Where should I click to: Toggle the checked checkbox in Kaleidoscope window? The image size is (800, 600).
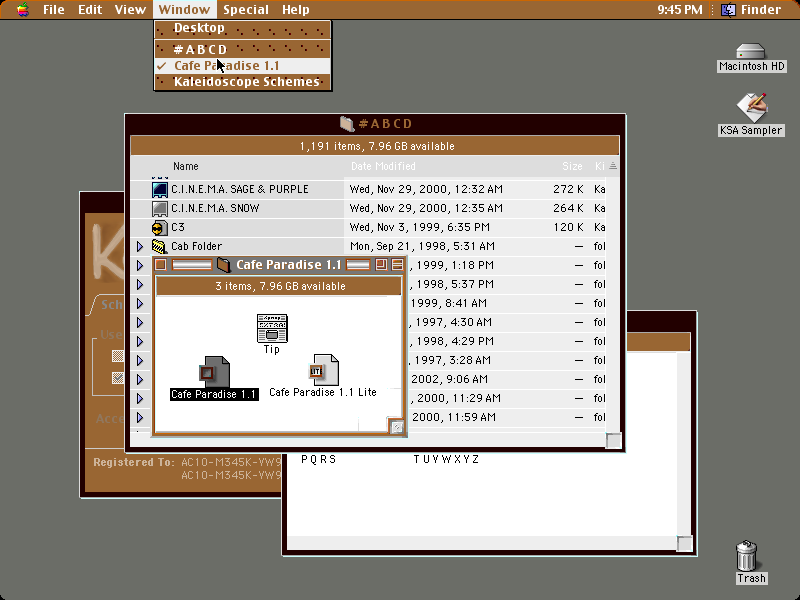[118, 378]
